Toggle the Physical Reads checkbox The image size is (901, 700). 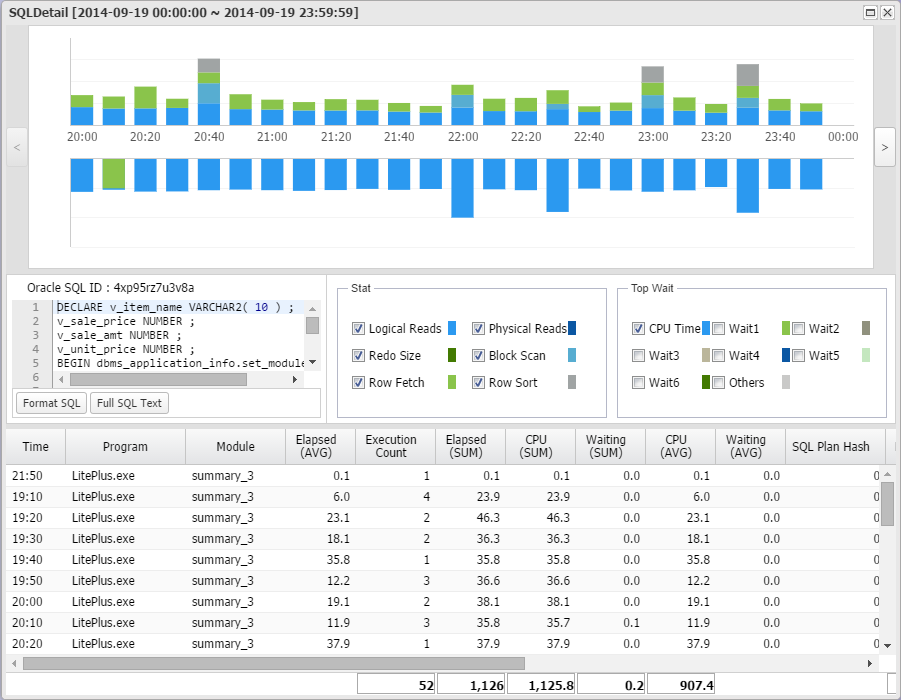point(478,328)
